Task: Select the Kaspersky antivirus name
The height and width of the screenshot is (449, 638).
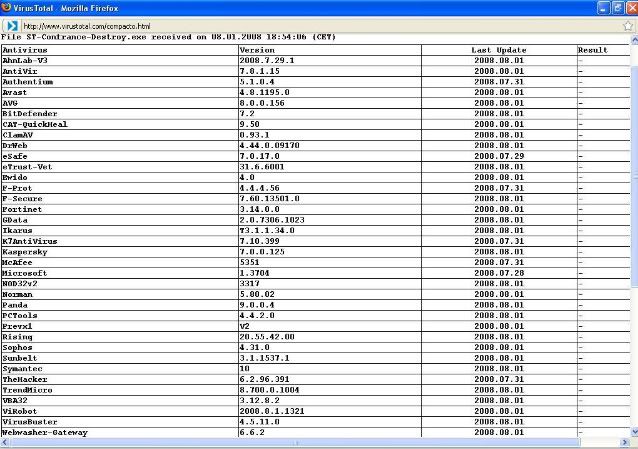Action: 25,252
